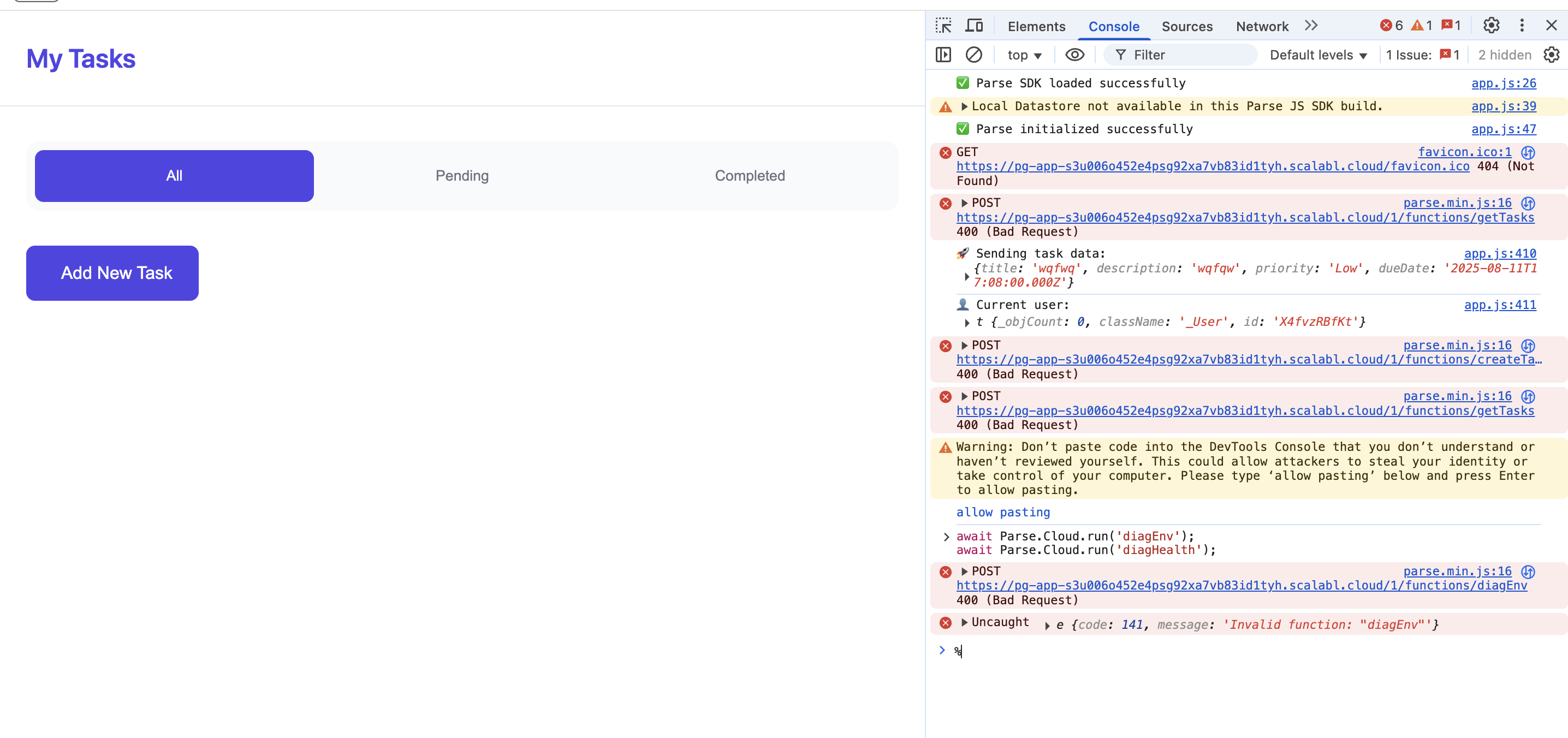Click the network icon beside favicon.ico:1
1568x738 pixels.
point(1528,152)
